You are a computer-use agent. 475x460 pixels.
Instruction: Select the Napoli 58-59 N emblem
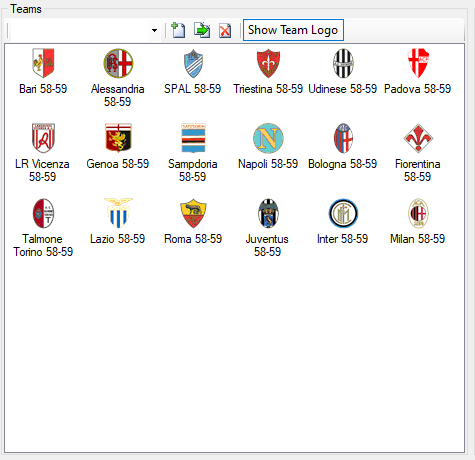click(x=268, y=138)
